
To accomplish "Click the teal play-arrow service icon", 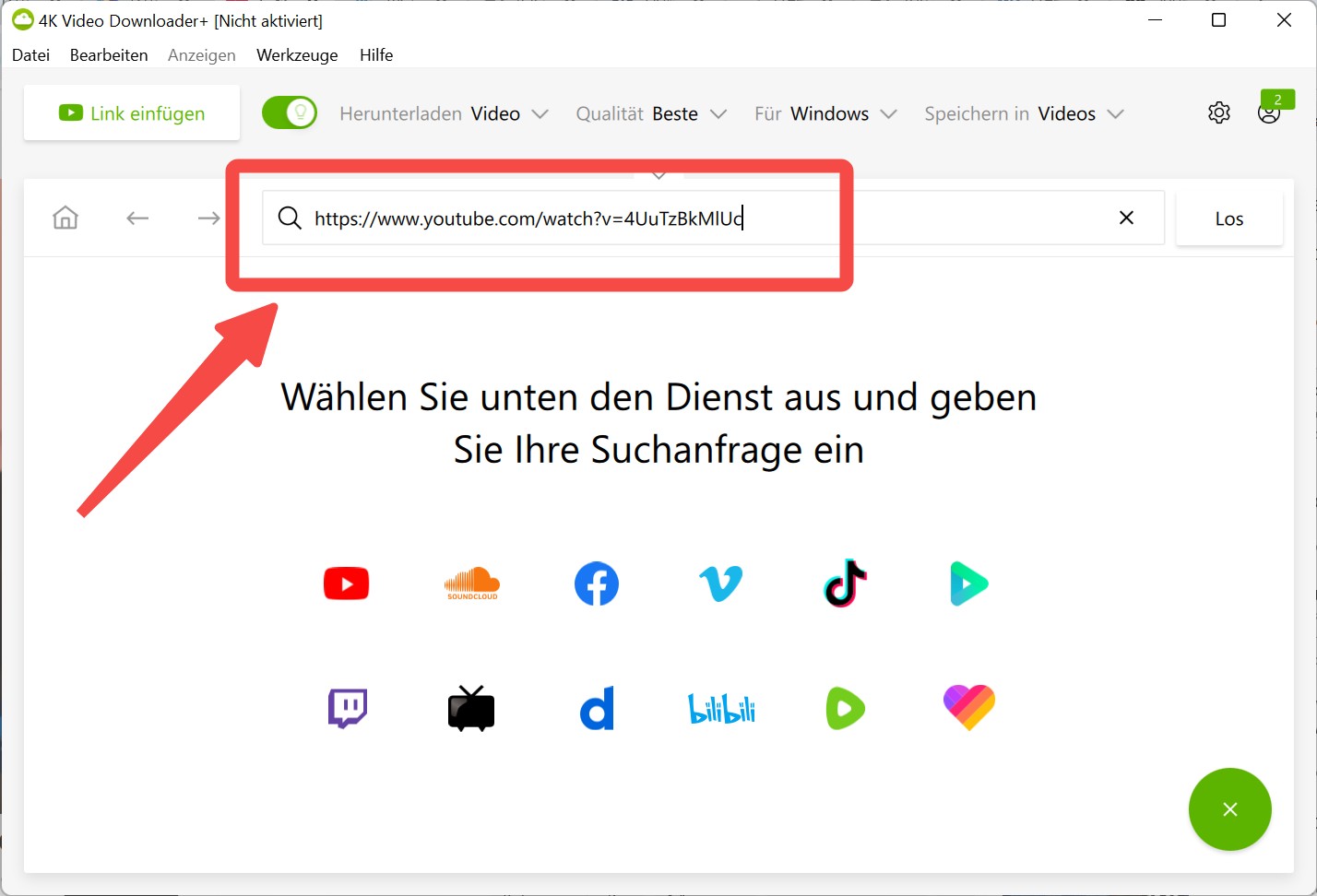I will click(x=969, y=584).
